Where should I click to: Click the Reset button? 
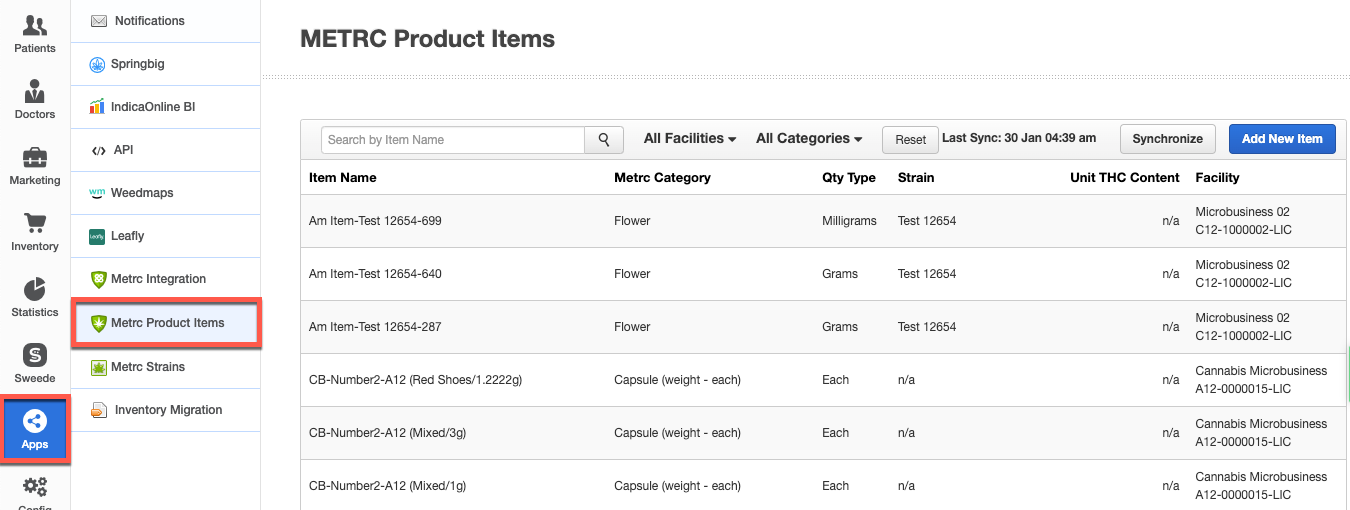910,140
